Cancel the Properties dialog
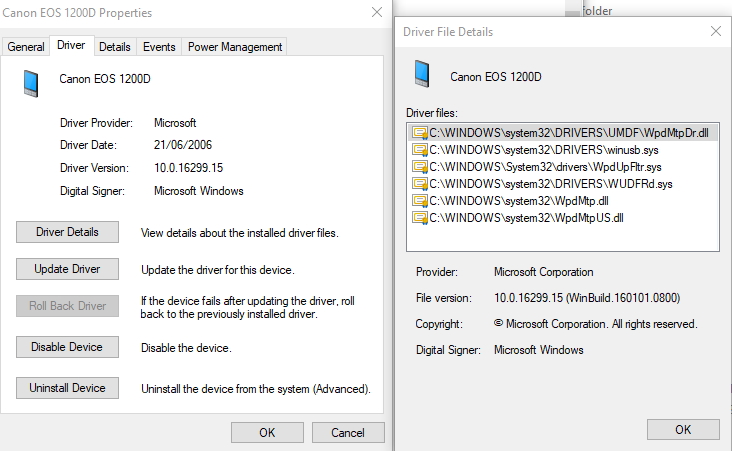 click(348, 433)
